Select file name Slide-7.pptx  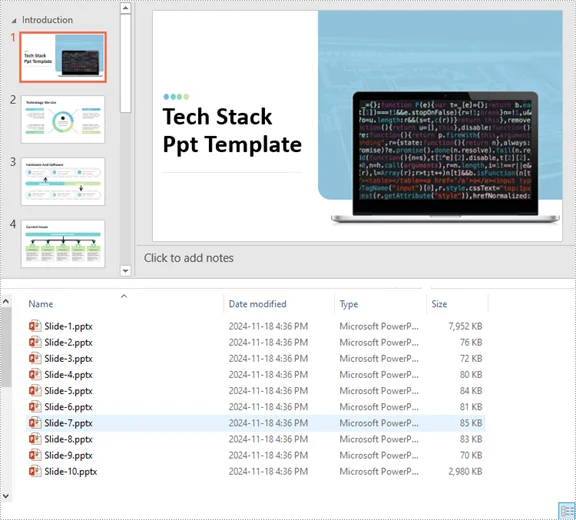68,423
